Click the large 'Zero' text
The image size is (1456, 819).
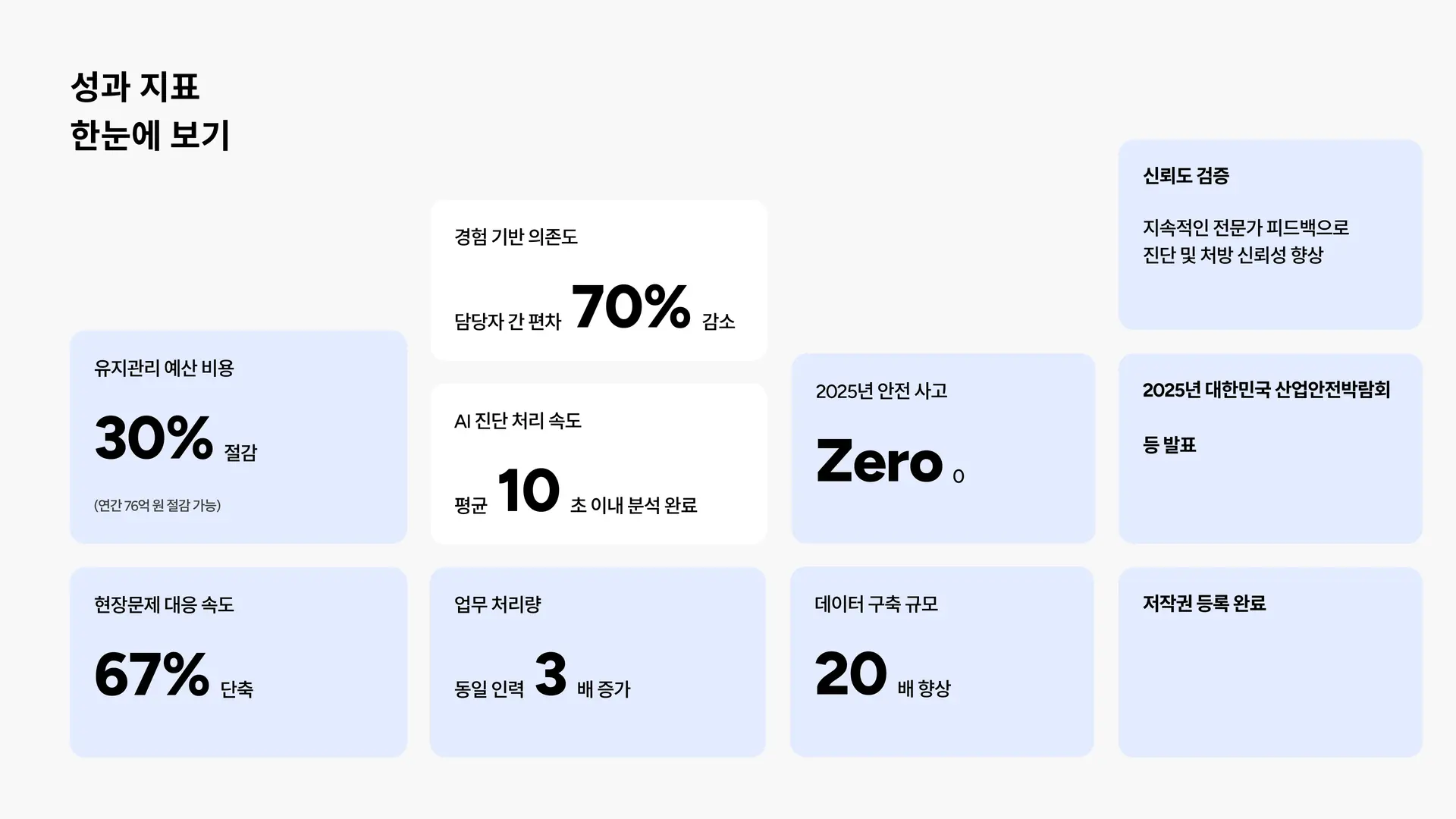click(x=879, y=462)
